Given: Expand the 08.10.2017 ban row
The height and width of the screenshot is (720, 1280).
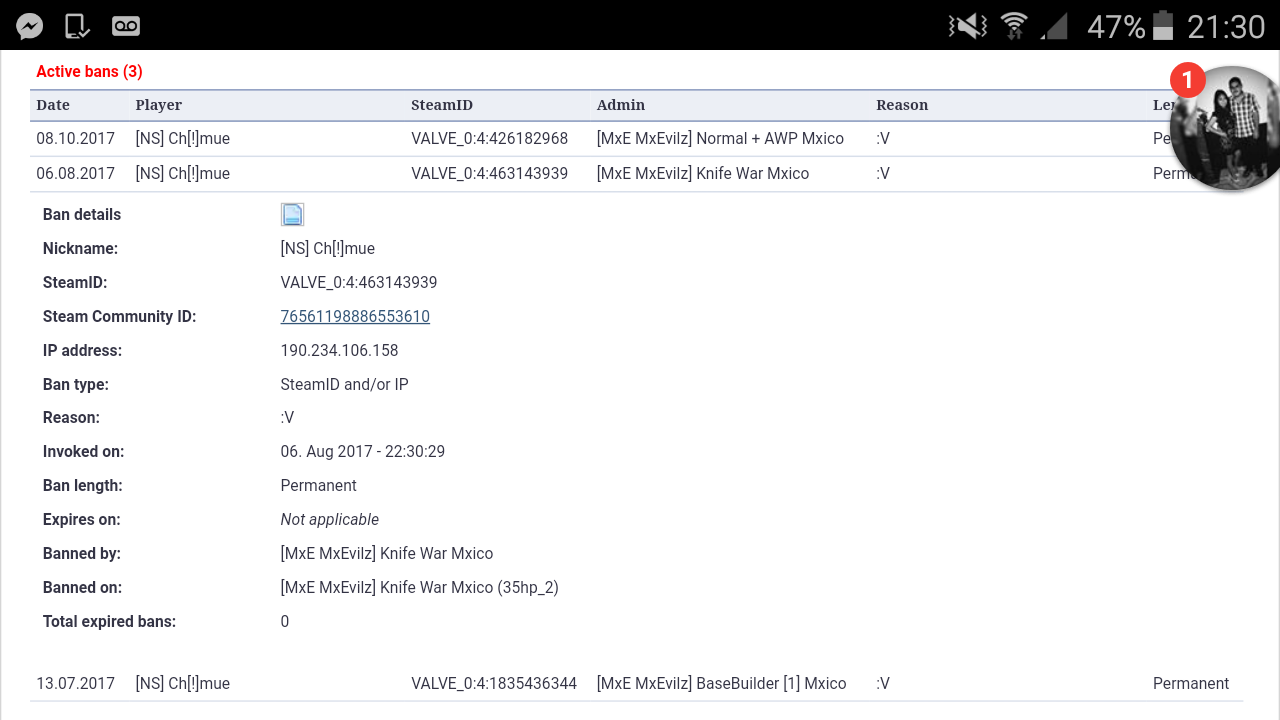Looking at the screenshot, I should click(x=636, y=139).
